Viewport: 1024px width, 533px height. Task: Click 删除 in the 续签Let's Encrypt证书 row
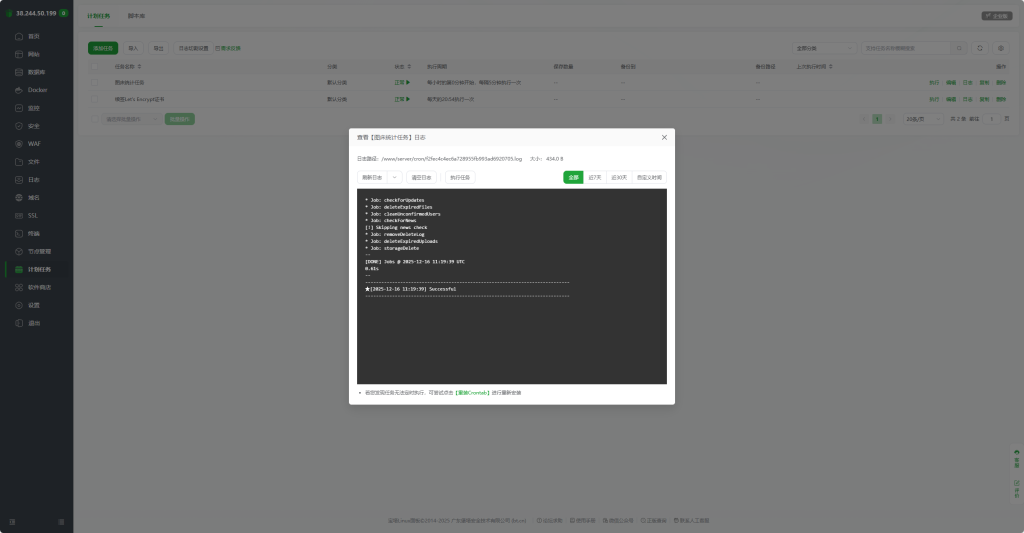(x=1001, y=99)
